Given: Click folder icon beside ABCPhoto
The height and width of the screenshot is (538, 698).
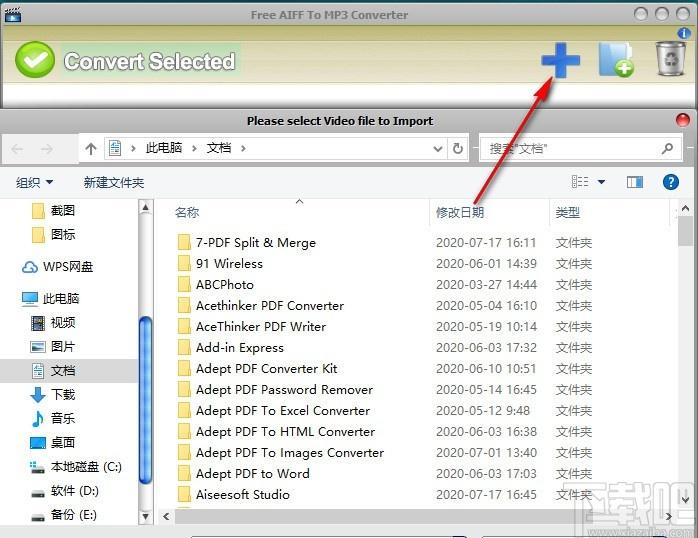Looking at the screenshot, I should tap(184, 284).
